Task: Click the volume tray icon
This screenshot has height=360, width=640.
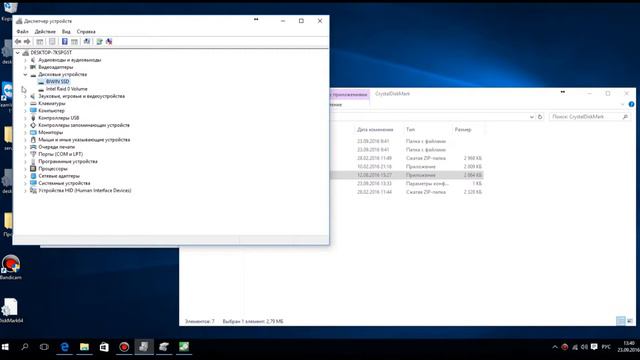Action: click(584, 347)
